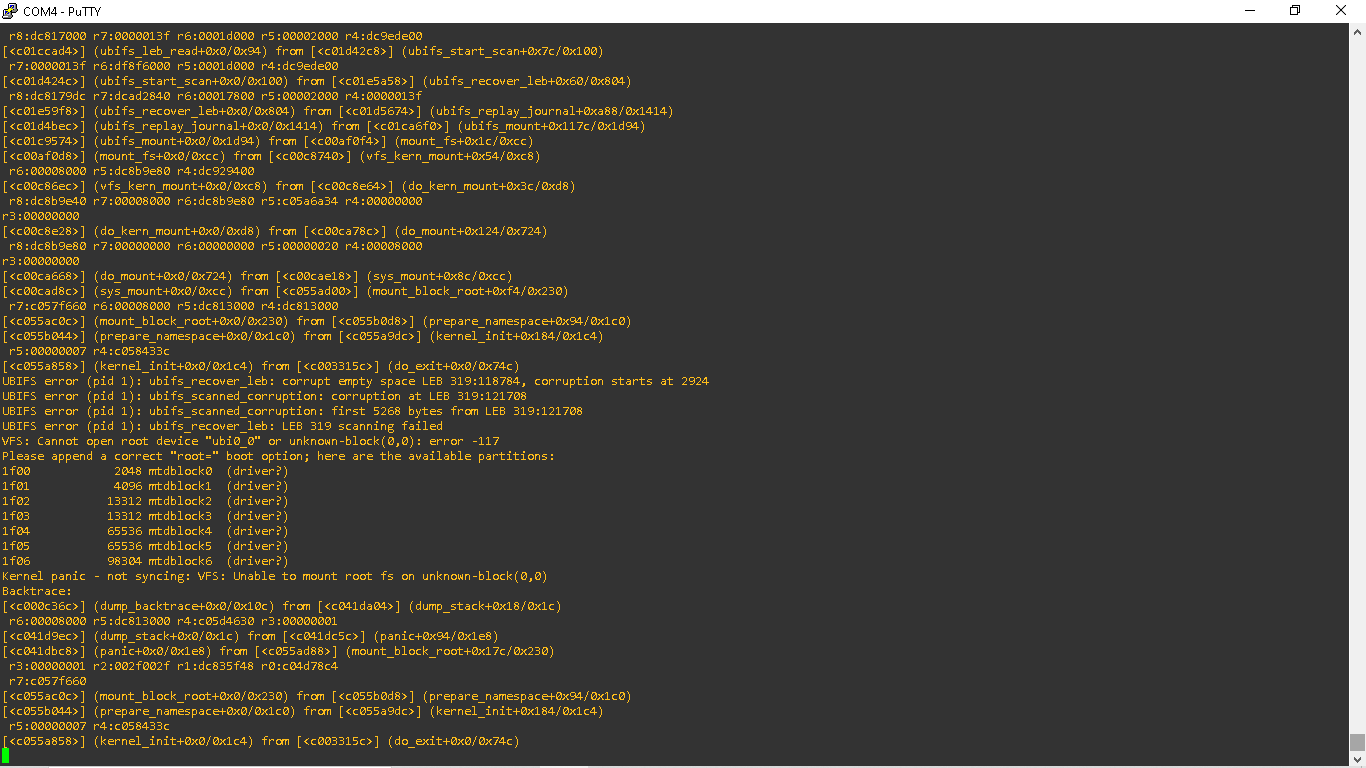Click the scrollbar thumb near the bottom

coord(1357,742)
